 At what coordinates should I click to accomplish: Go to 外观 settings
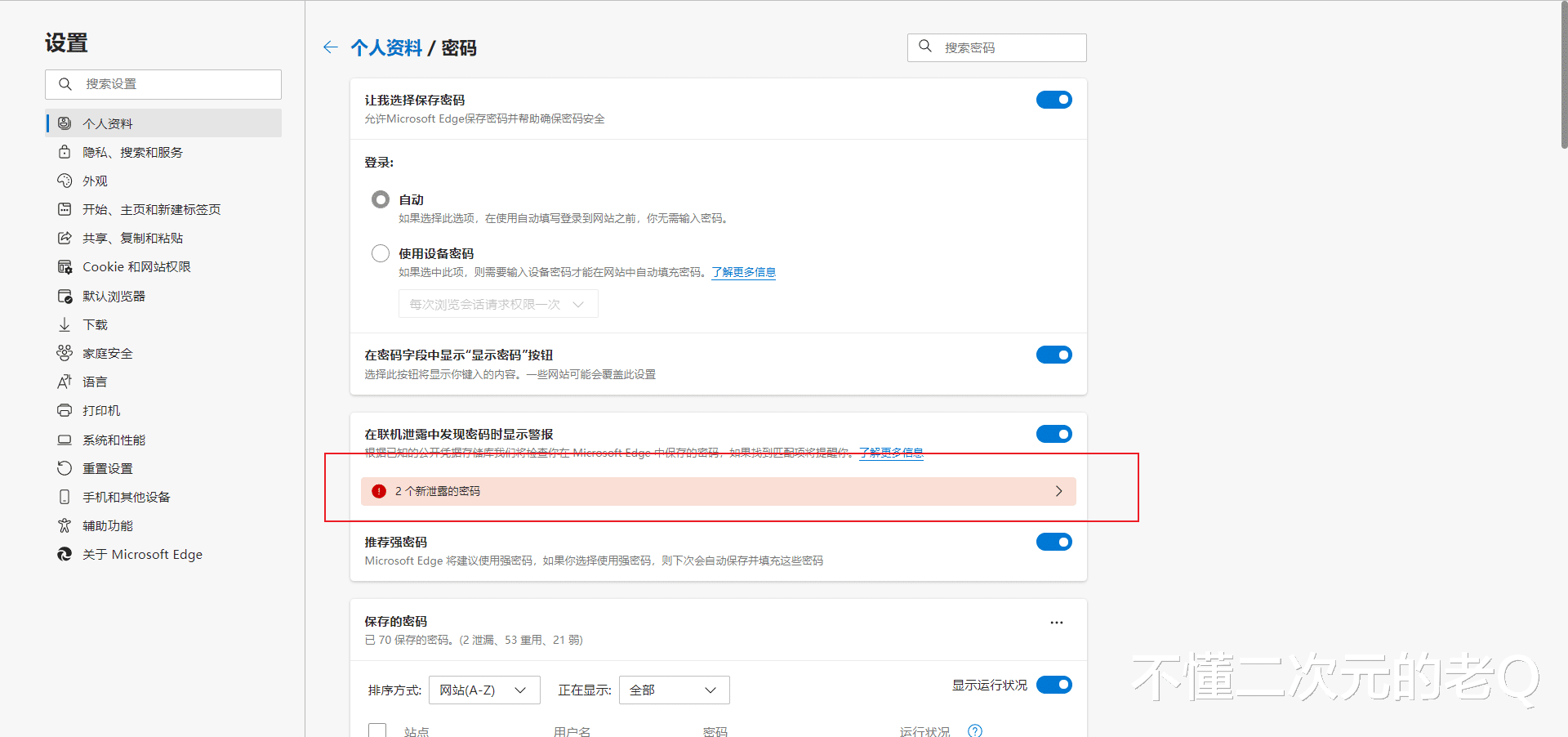coord(163,181)
